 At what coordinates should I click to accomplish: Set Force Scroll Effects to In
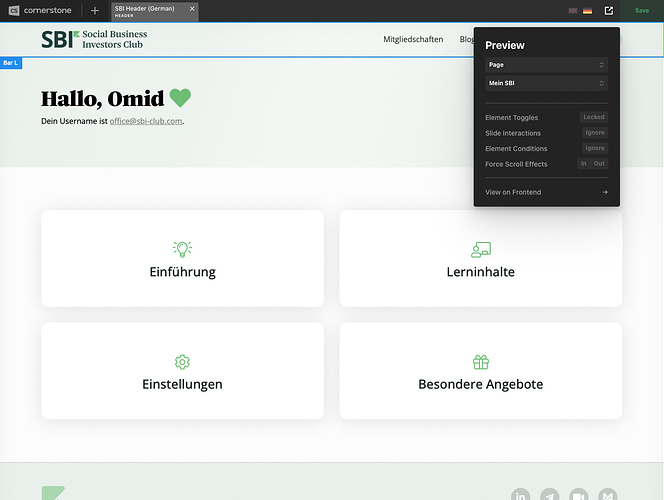pyautogui.click(x=584, y=164)
